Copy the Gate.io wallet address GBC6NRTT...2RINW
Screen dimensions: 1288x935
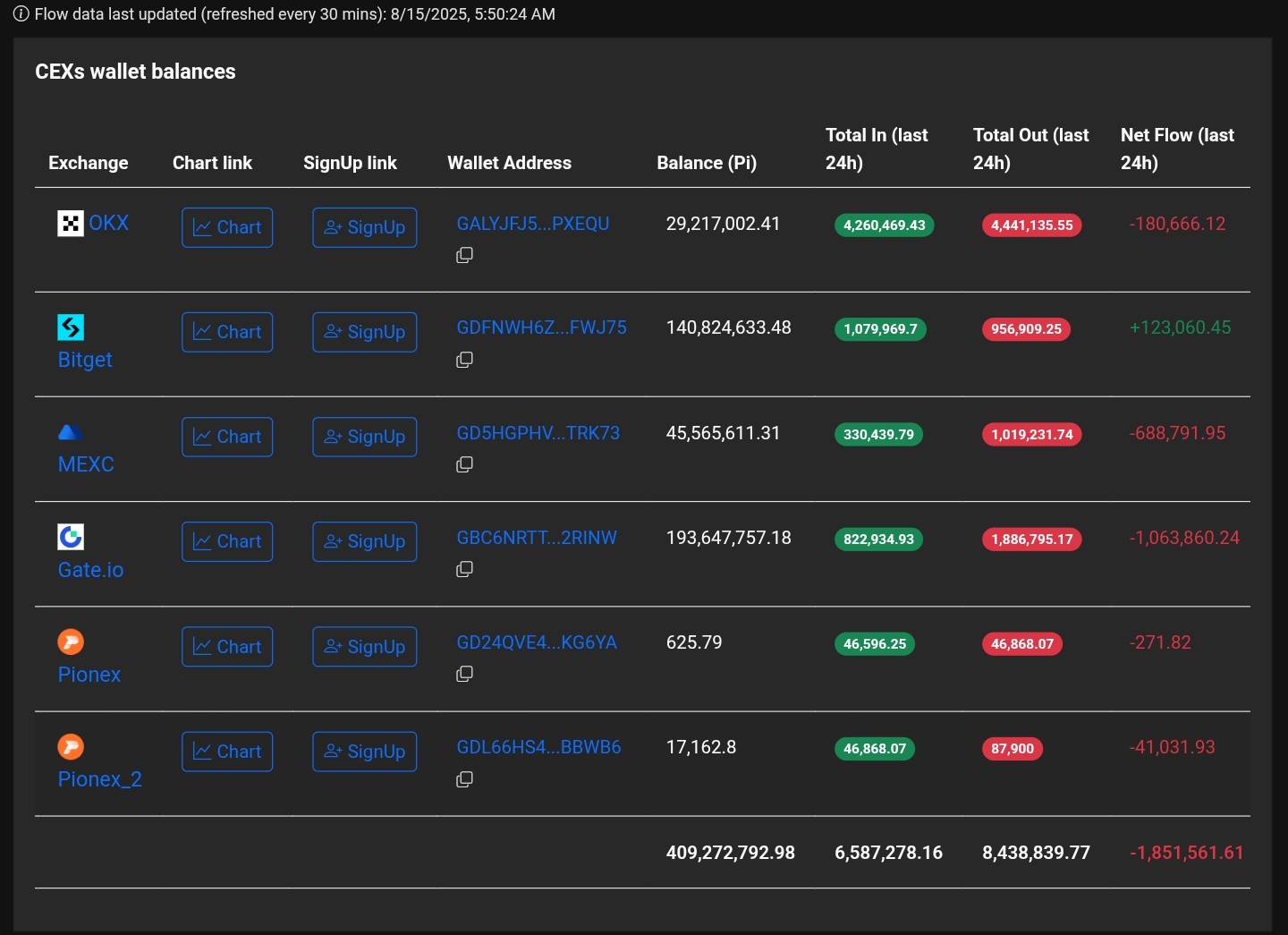(x=464, y=569)
